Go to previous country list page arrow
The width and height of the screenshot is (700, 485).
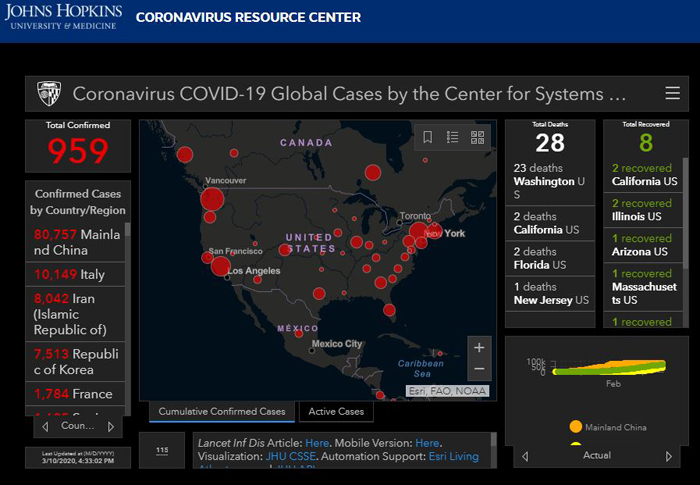pos(45,427)
